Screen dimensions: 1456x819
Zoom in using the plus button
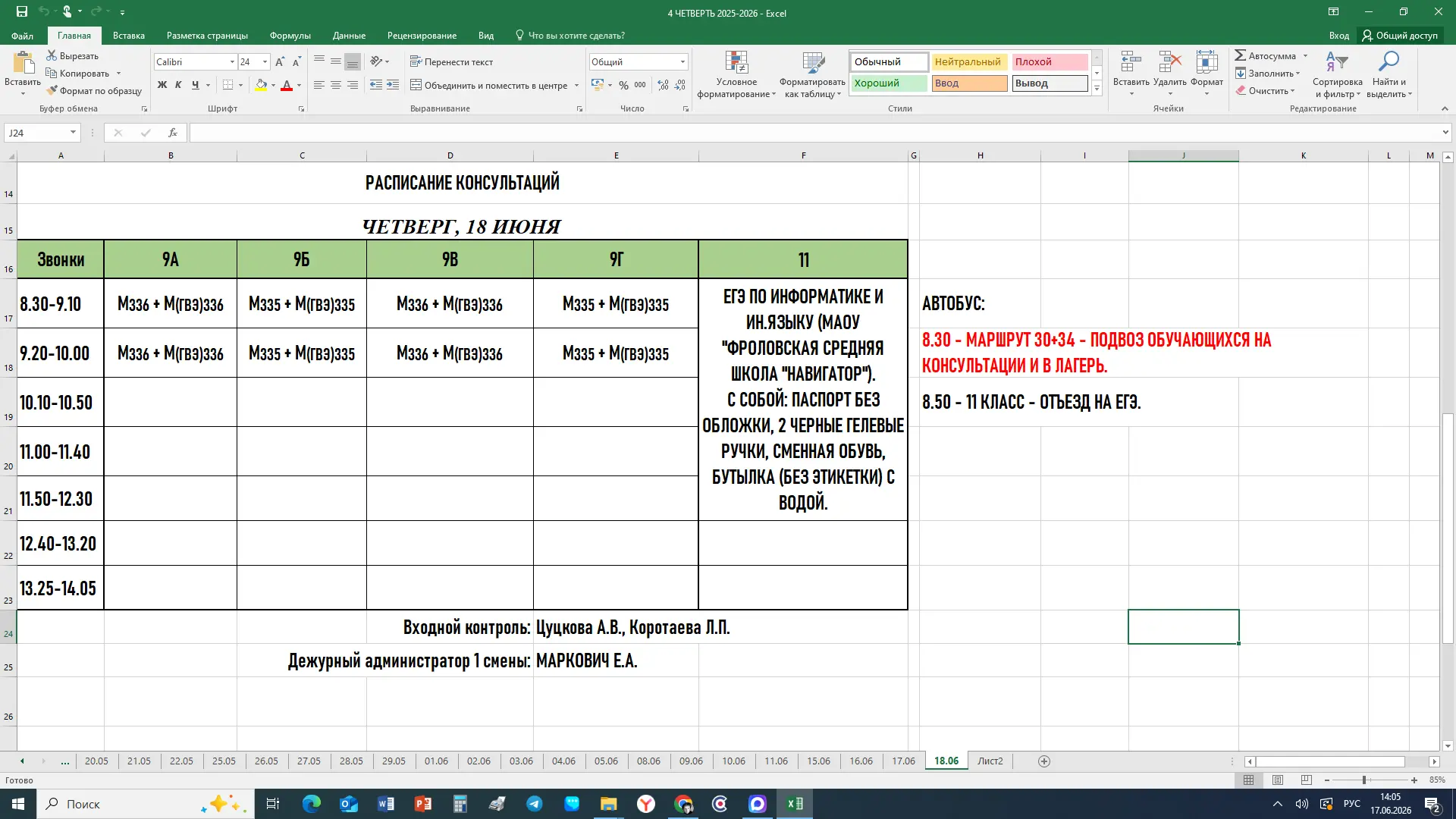(x=1414, y=780)
